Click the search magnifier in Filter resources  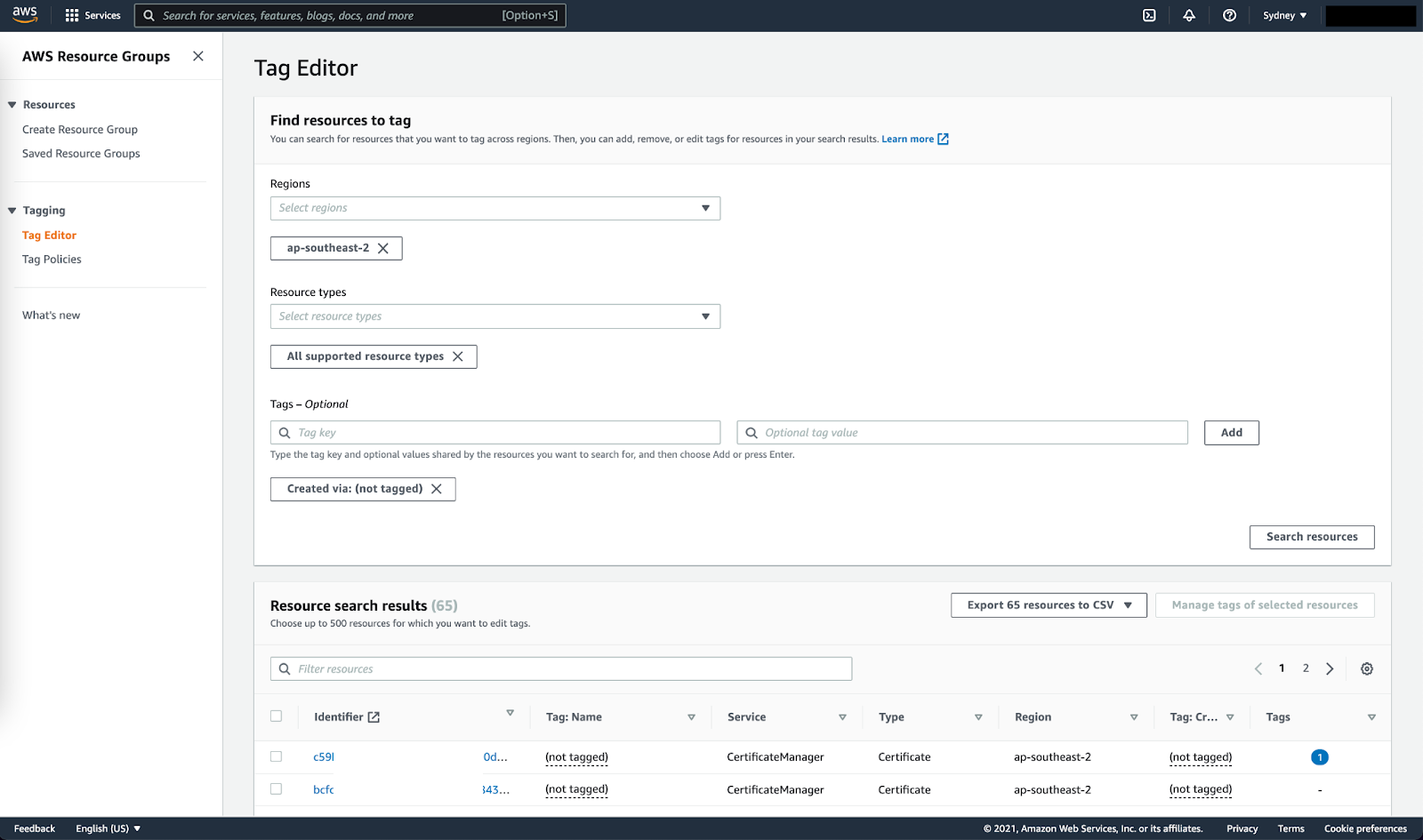coord(285,668)
